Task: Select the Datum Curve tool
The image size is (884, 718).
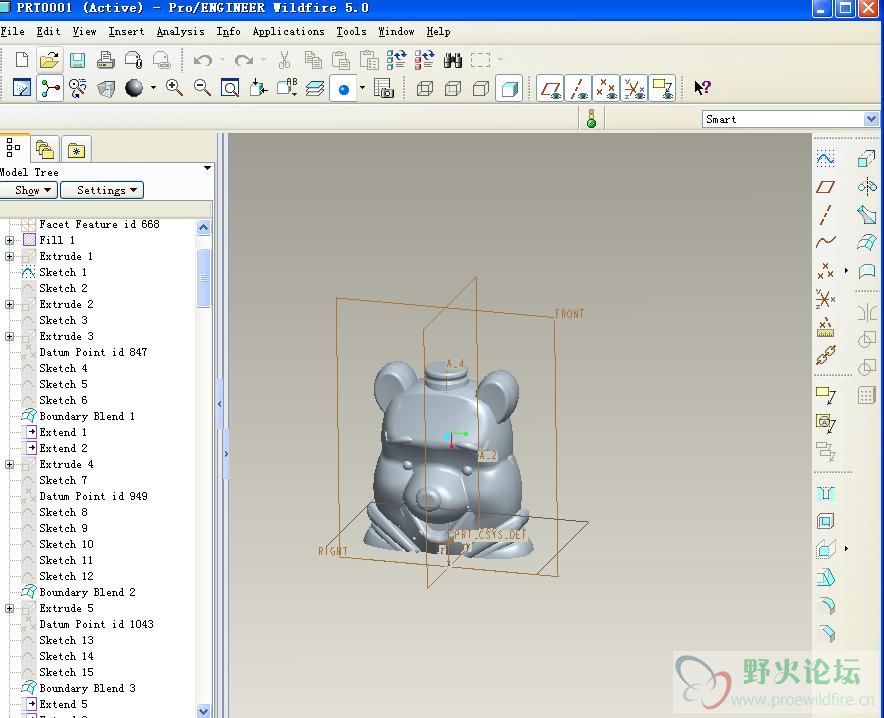Action: click(825, 242)
